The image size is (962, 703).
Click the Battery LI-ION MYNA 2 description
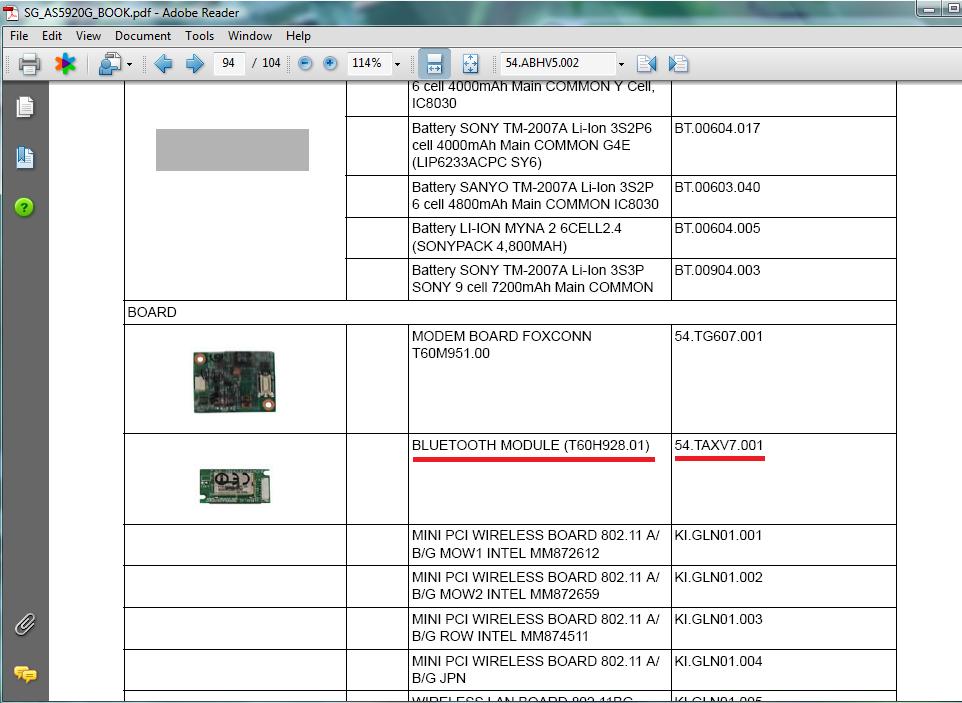point(517,237)
